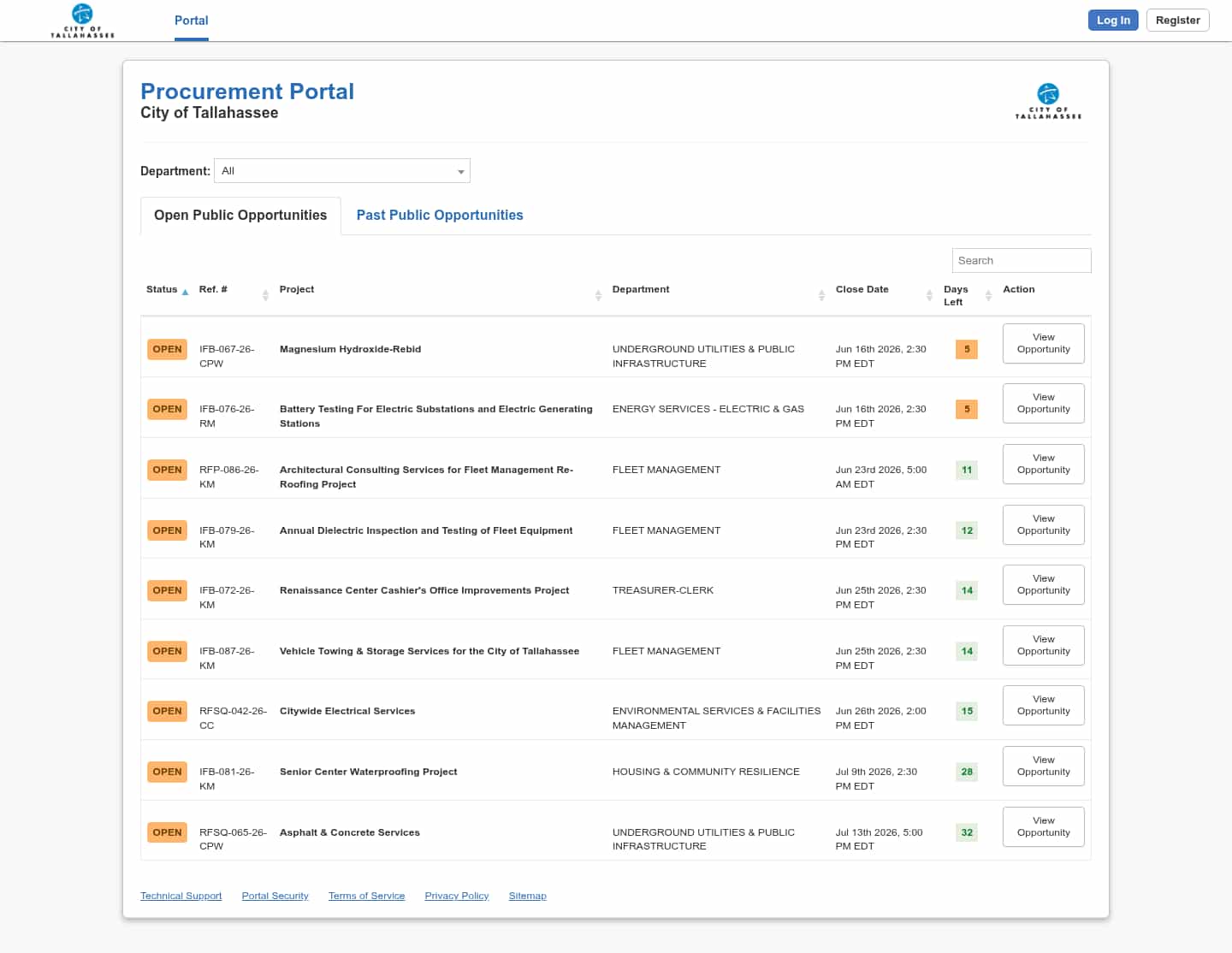Click the City of Tallahassee logo in the top bar
The image size is (1232, 953).
click(82, 21)
